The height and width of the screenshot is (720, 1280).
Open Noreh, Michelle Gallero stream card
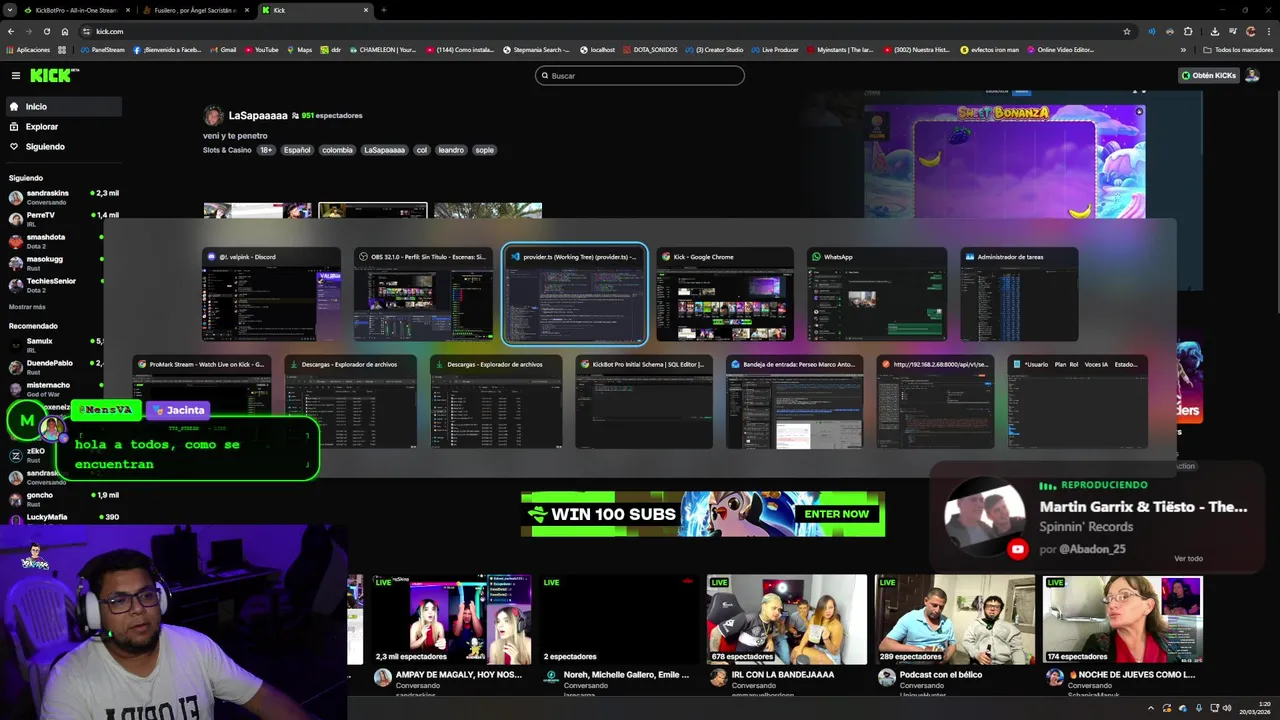(619, 619)
